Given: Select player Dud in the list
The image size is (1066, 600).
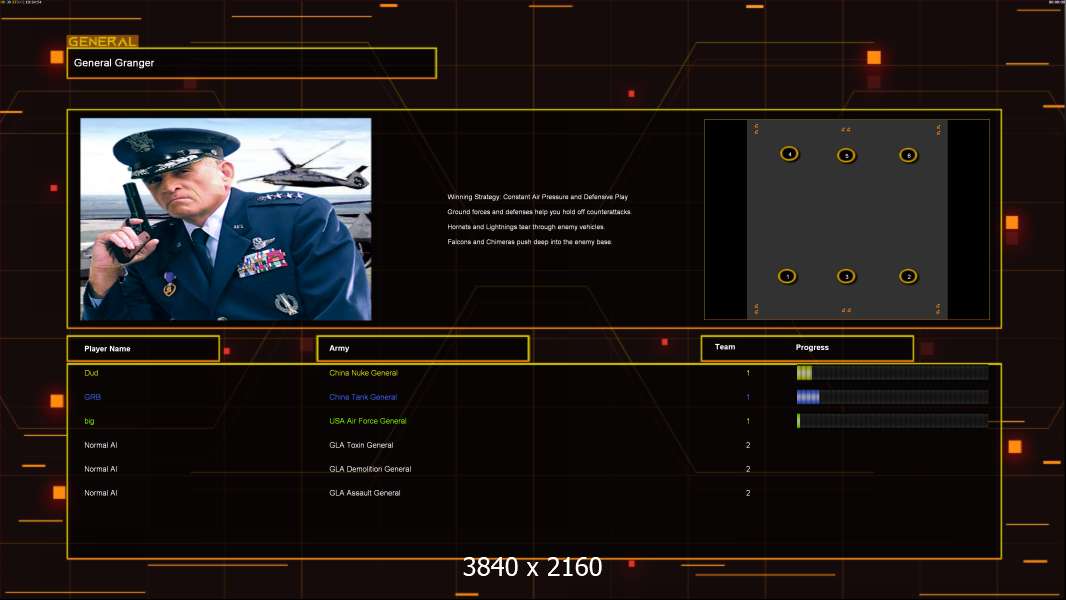Looking at the screenshot, I should point(92,373).
